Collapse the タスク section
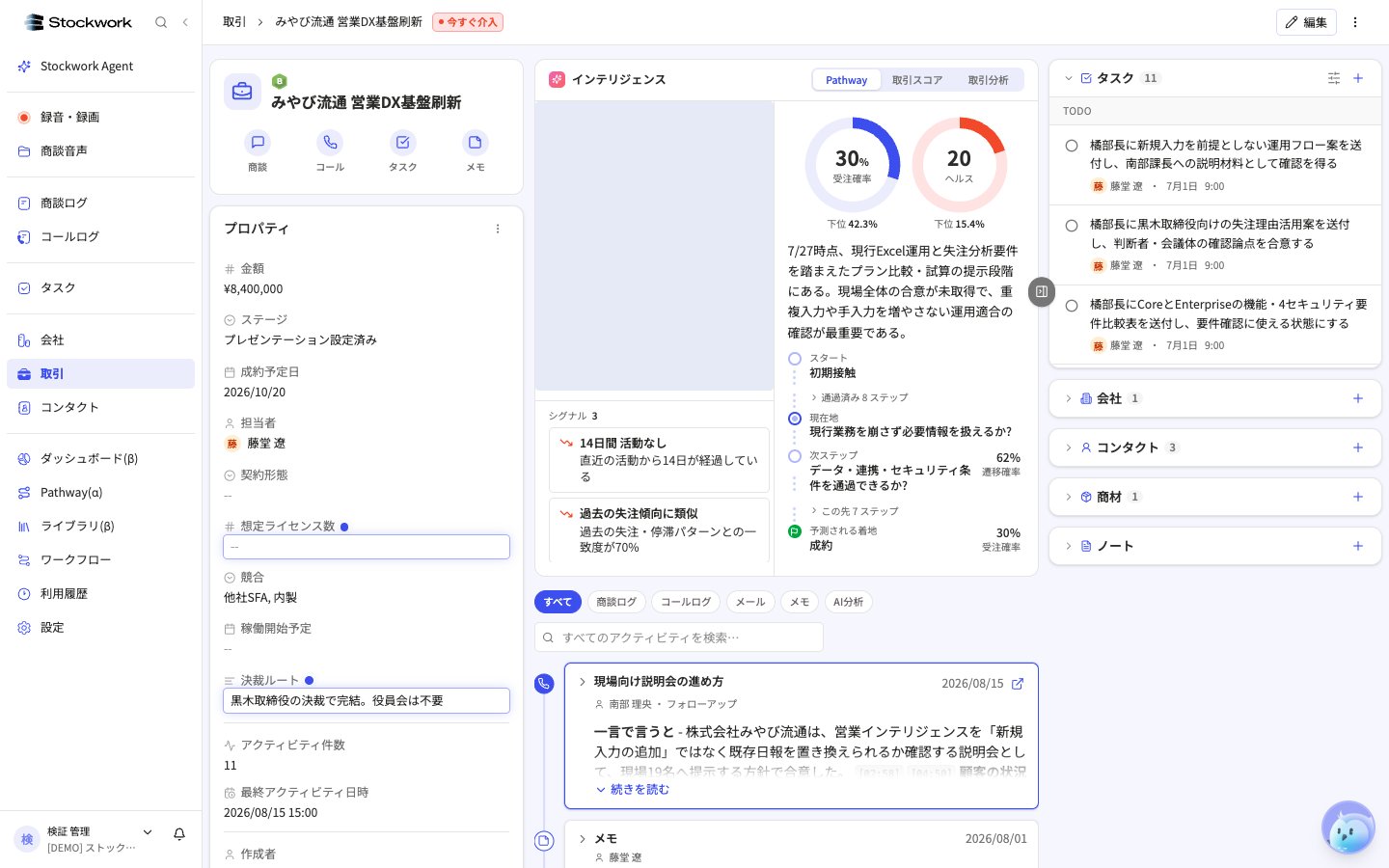Image resolution: width=1389 pixels, height=868 pixels. click(1069, 78)
